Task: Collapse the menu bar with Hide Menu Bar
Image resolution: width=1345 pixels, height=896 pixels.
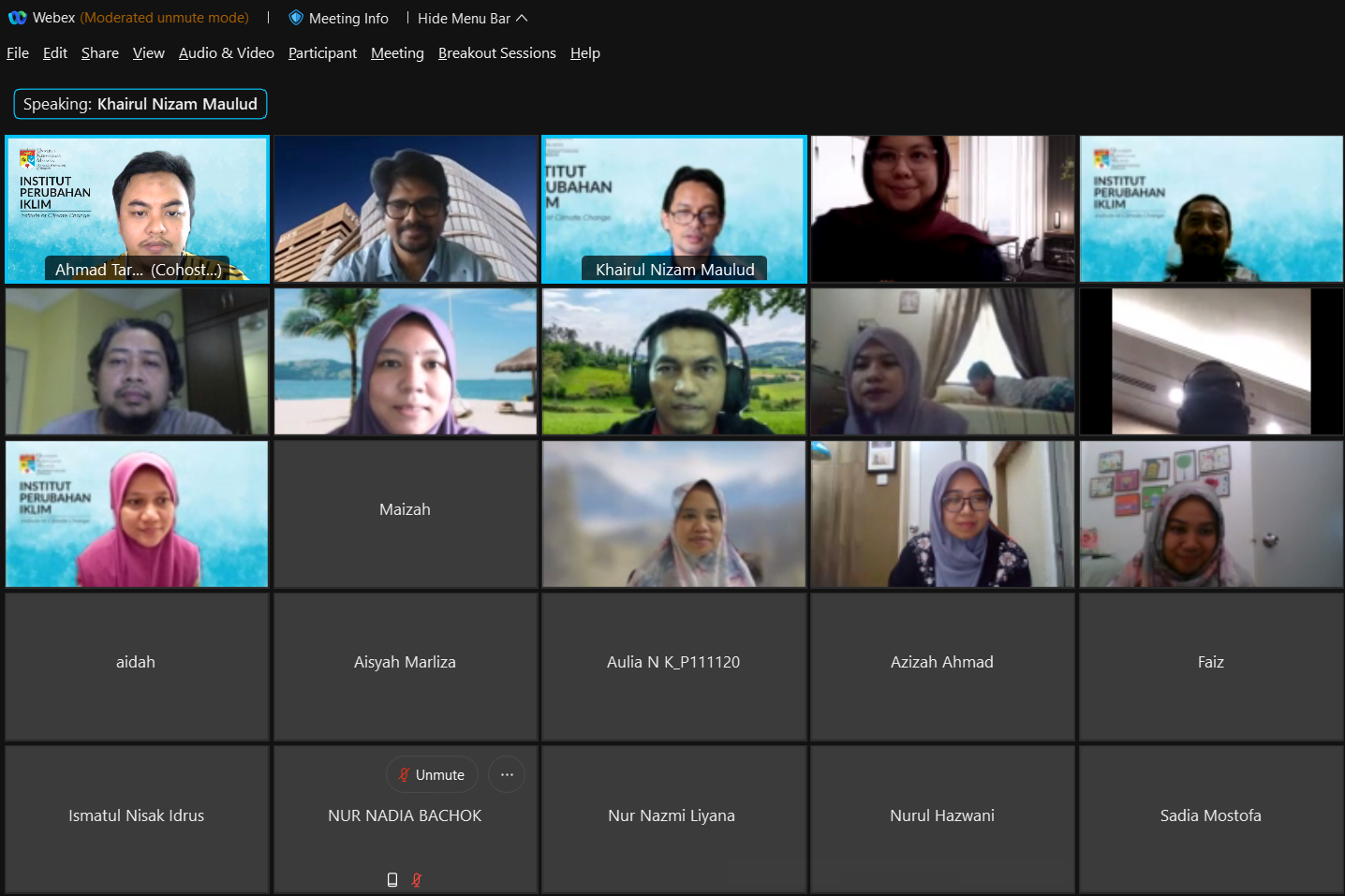Action: [x=472, y=19]
